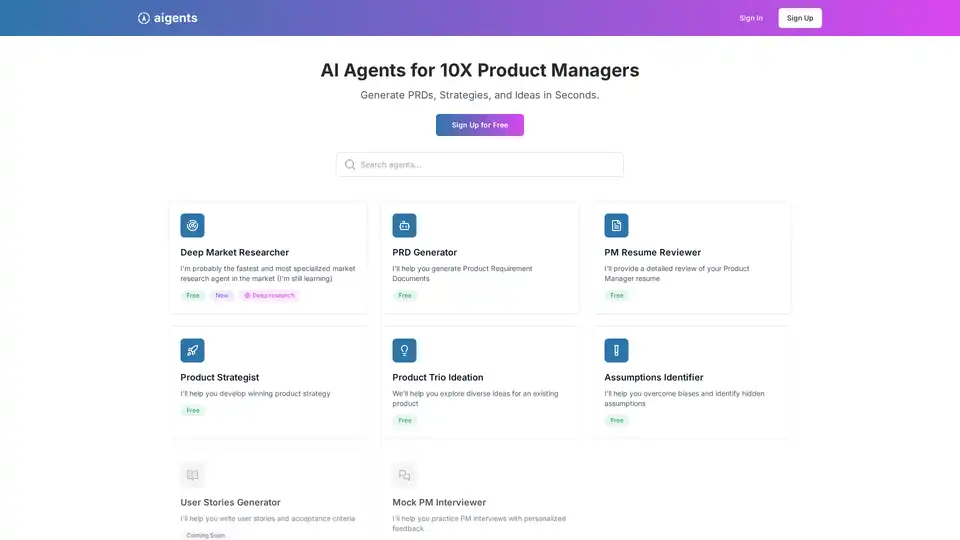Click the PM Resume Reviewer document icon
Viewport: 960px width, 540px height.
(616, 225)
